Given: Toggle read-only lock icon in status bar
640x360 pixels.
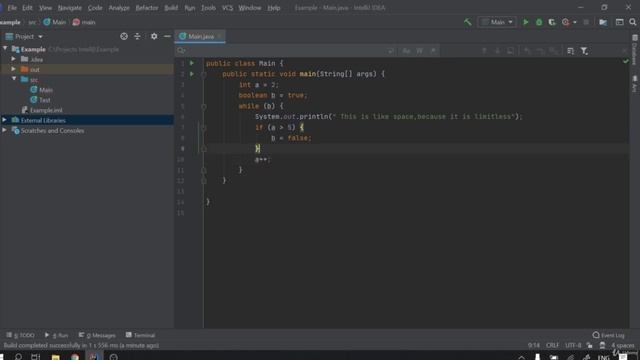Looking at the screenshot, I should point(589,345).
